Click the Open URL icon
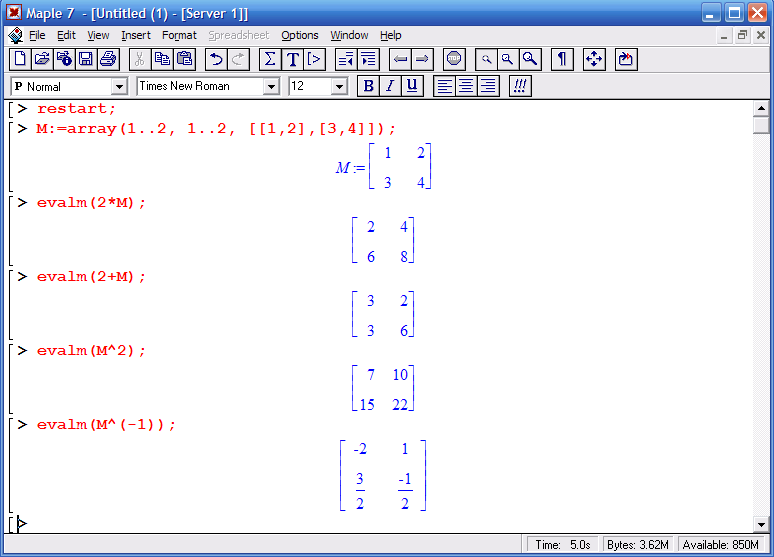This screenshot has height=557, width=774. [x=64, y=59]
